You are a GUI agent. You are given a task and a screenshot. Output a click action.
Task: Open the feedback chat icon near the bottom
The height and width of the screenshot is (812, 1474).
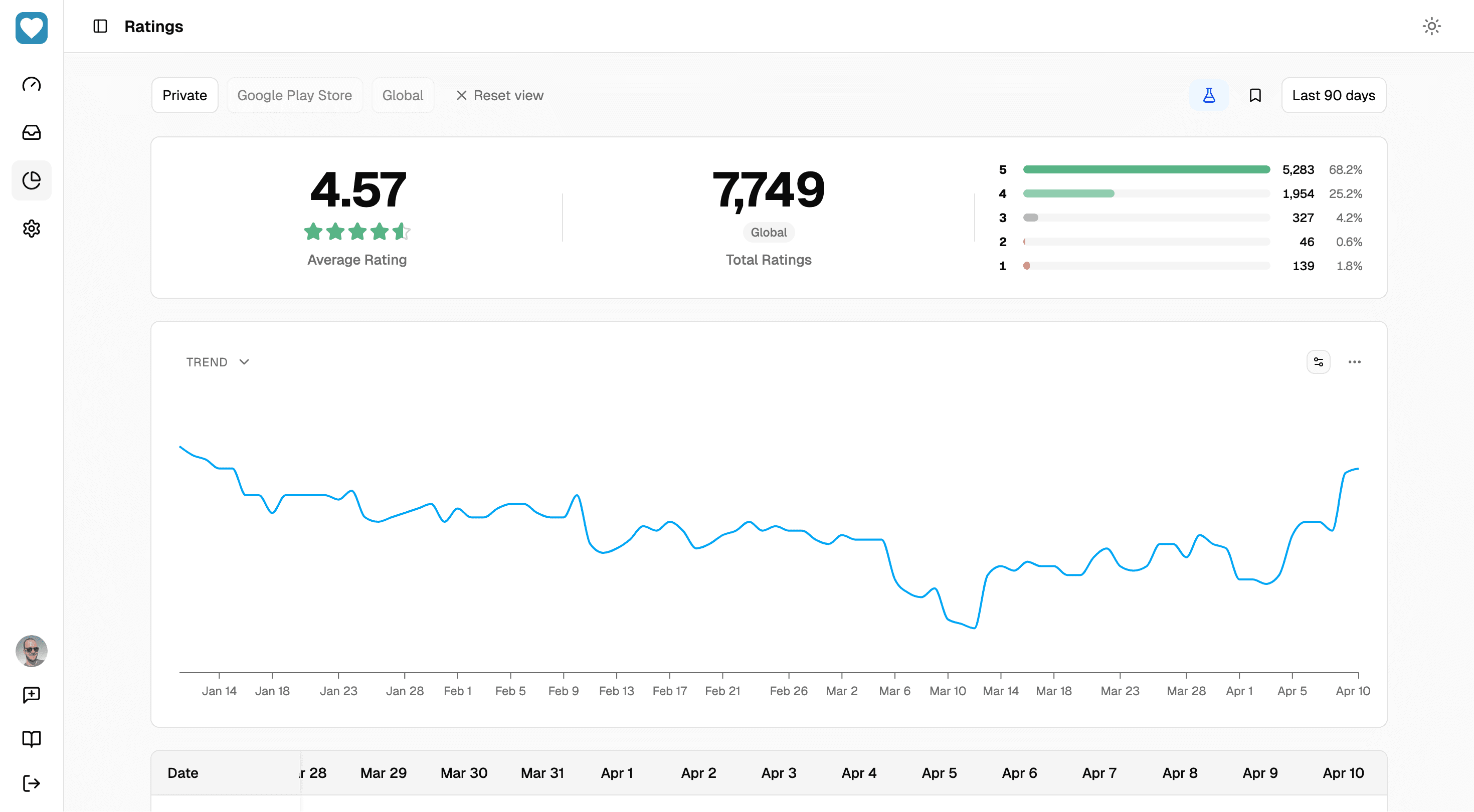(x=32, y=695)
